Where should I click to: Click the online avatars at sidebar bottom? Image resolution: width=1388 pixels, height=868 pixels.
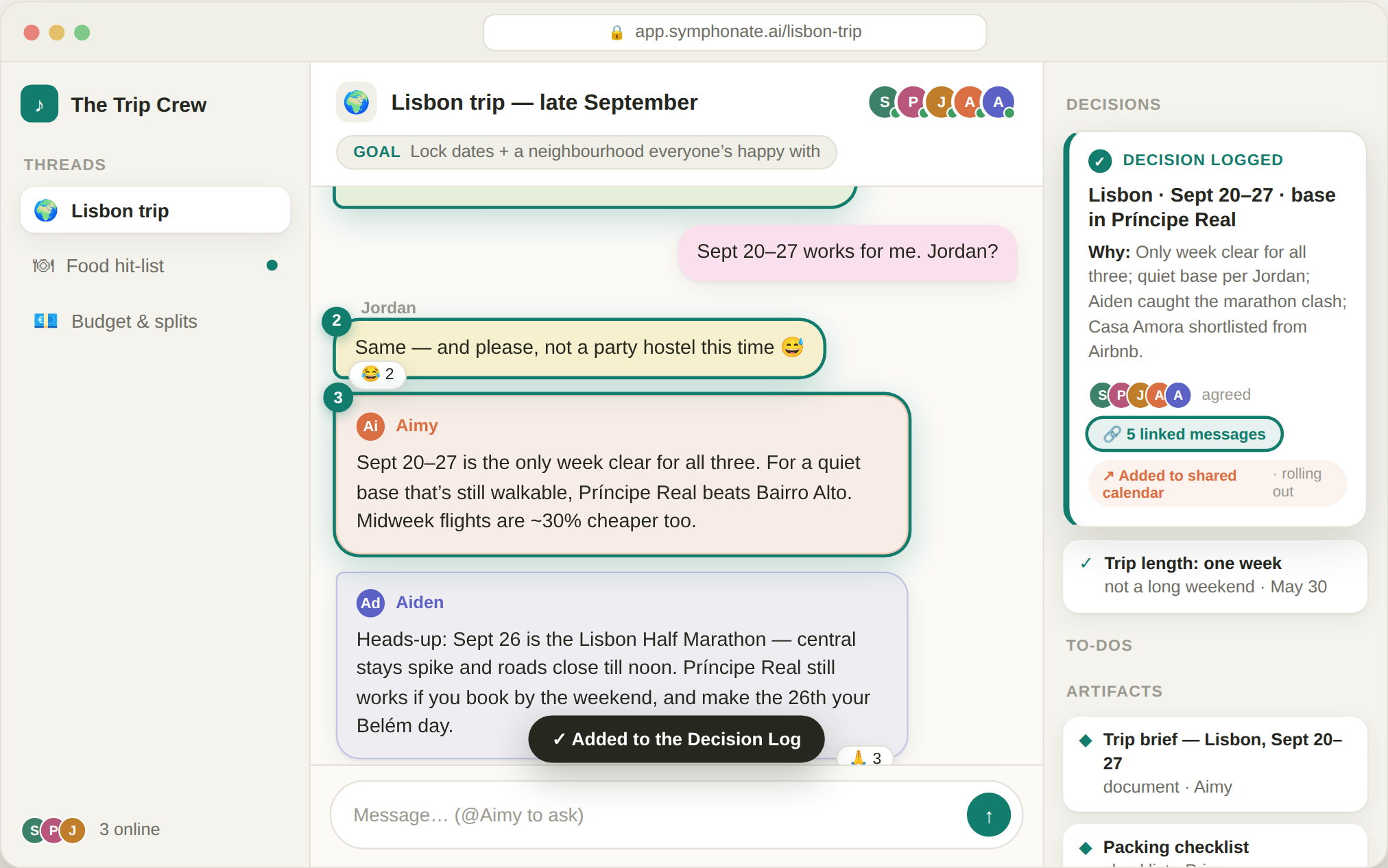pos(53,830)
